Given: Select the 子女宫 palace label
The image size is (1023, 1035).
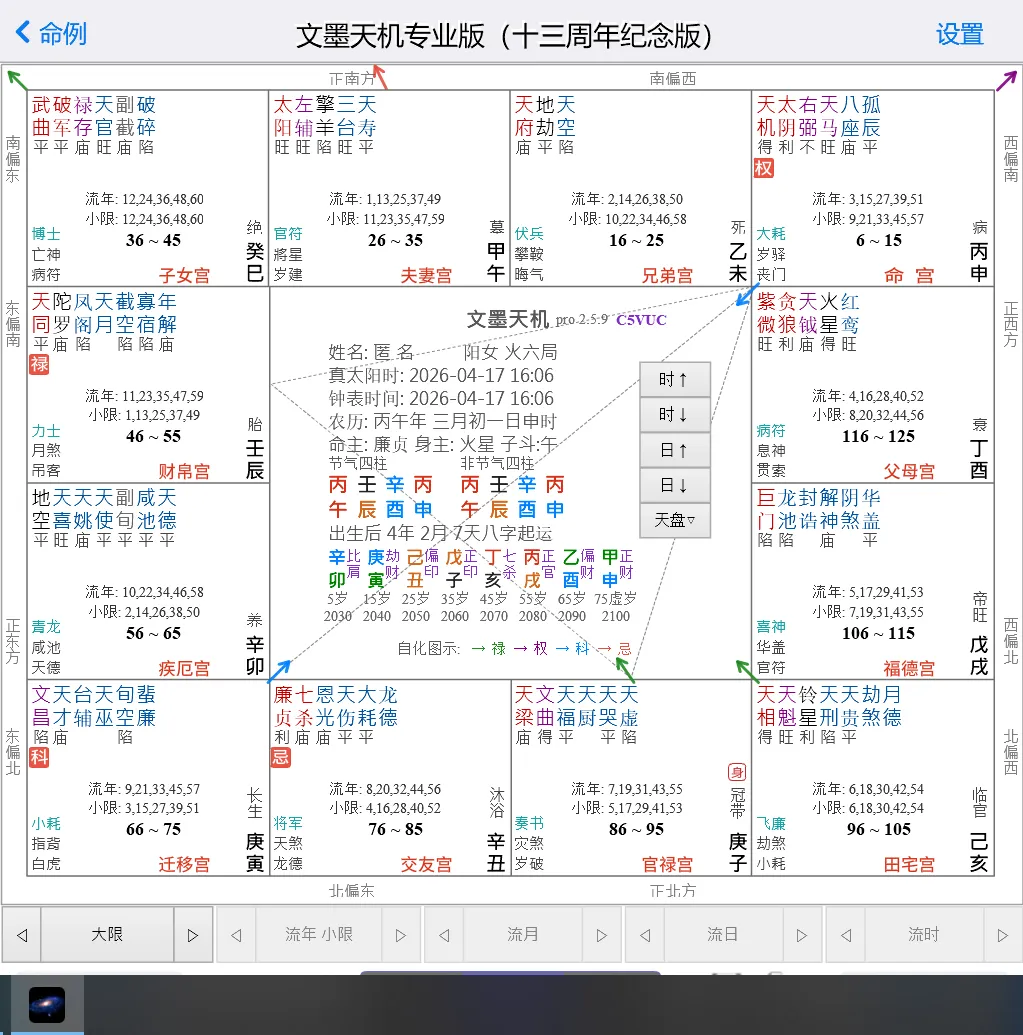Looking at the screenshot, I should tap(184, 275).
